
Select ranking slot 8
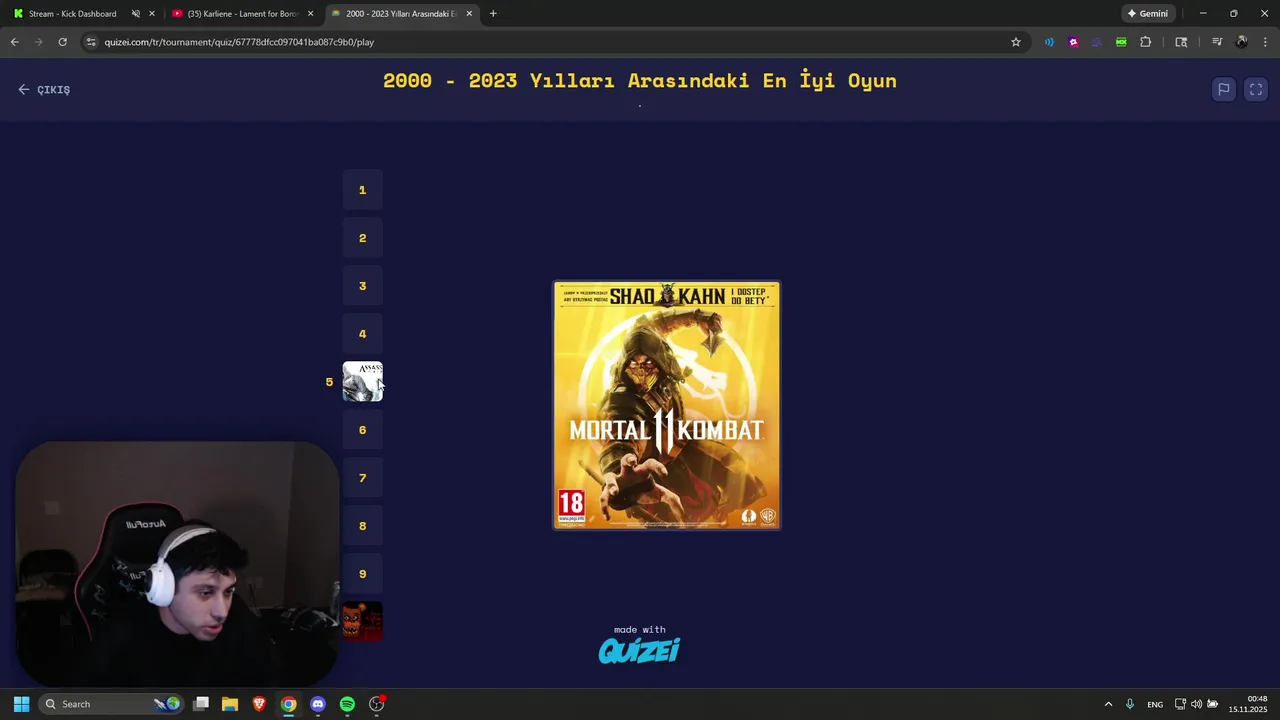(x=363, y=526)
